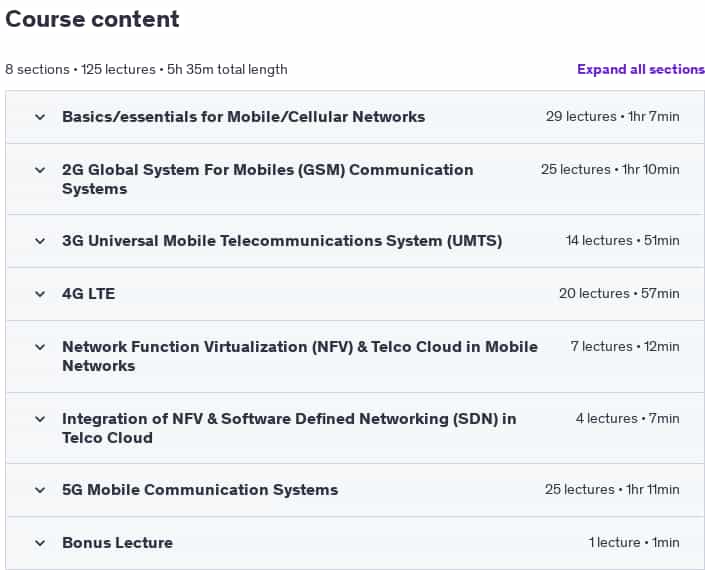Click Expand all sections link
705x570 pixels.
[641, 69]
